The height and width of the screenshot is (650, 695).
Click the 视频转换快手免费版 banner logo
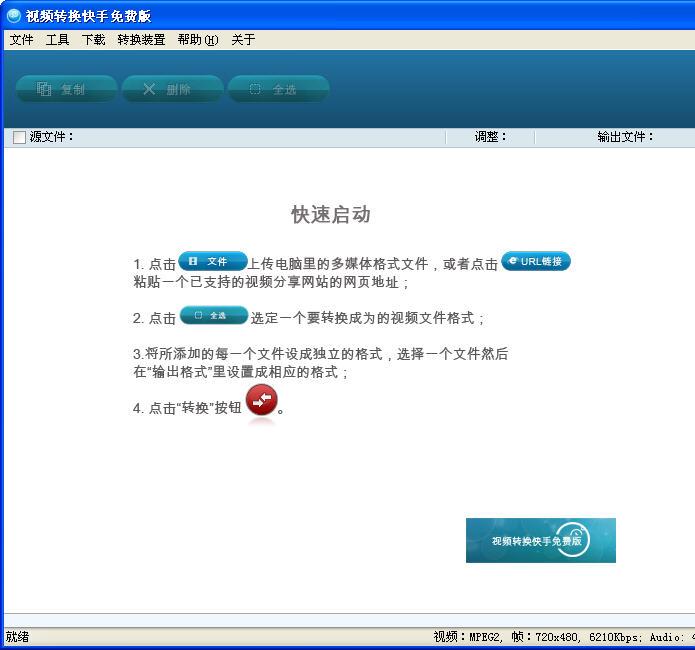pos(540,540)
